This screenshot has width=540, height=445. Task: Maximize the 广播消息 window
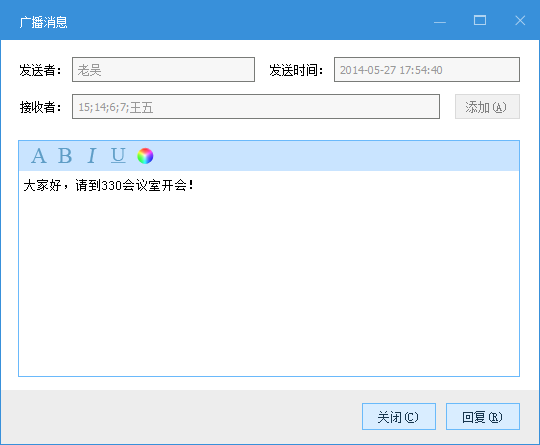point(480,21)
